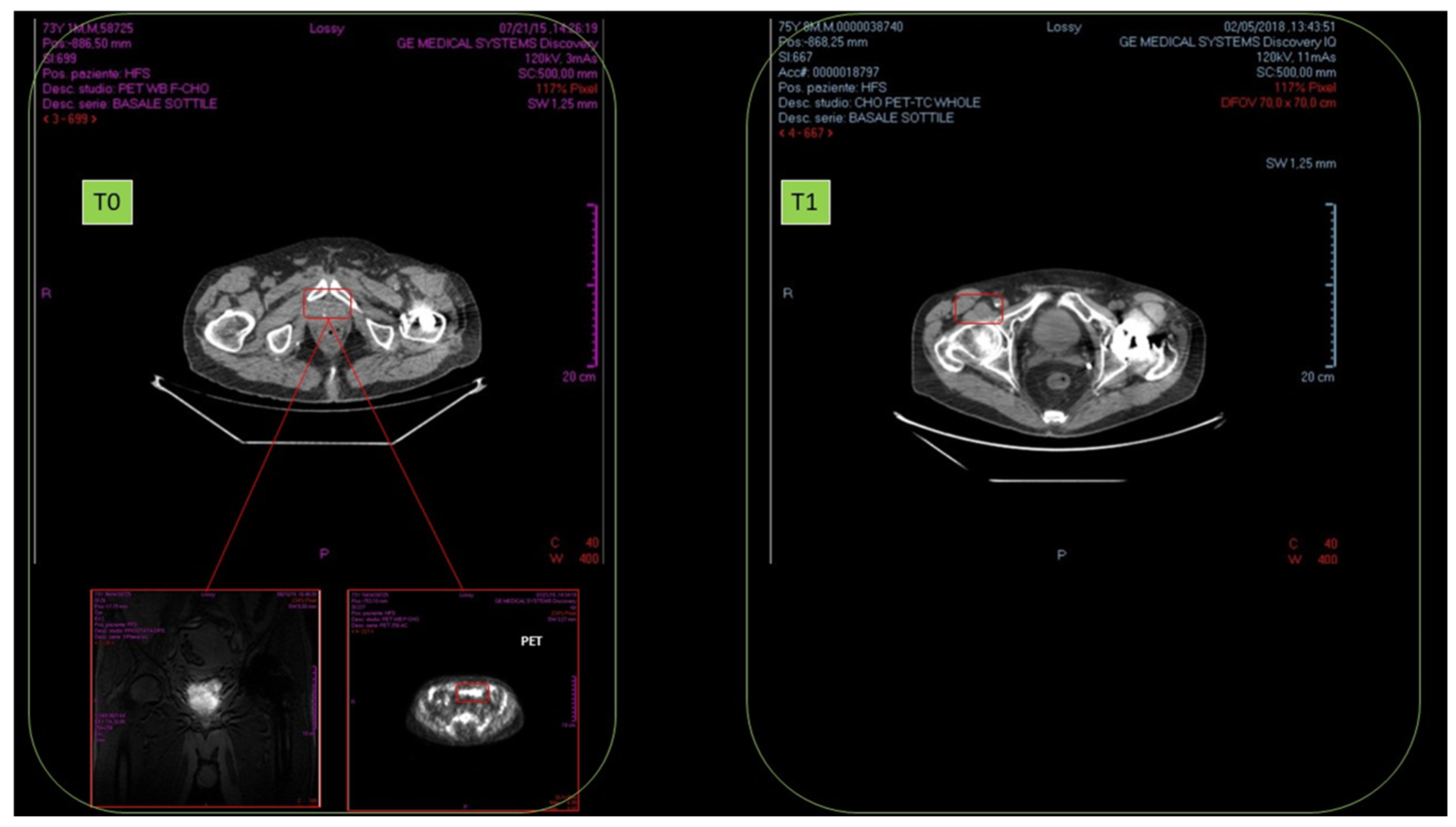The height and width of the screenshot is (827, 1456).
Task: Select the red ROI box on T1 CT
Action: tap(978, 309)
